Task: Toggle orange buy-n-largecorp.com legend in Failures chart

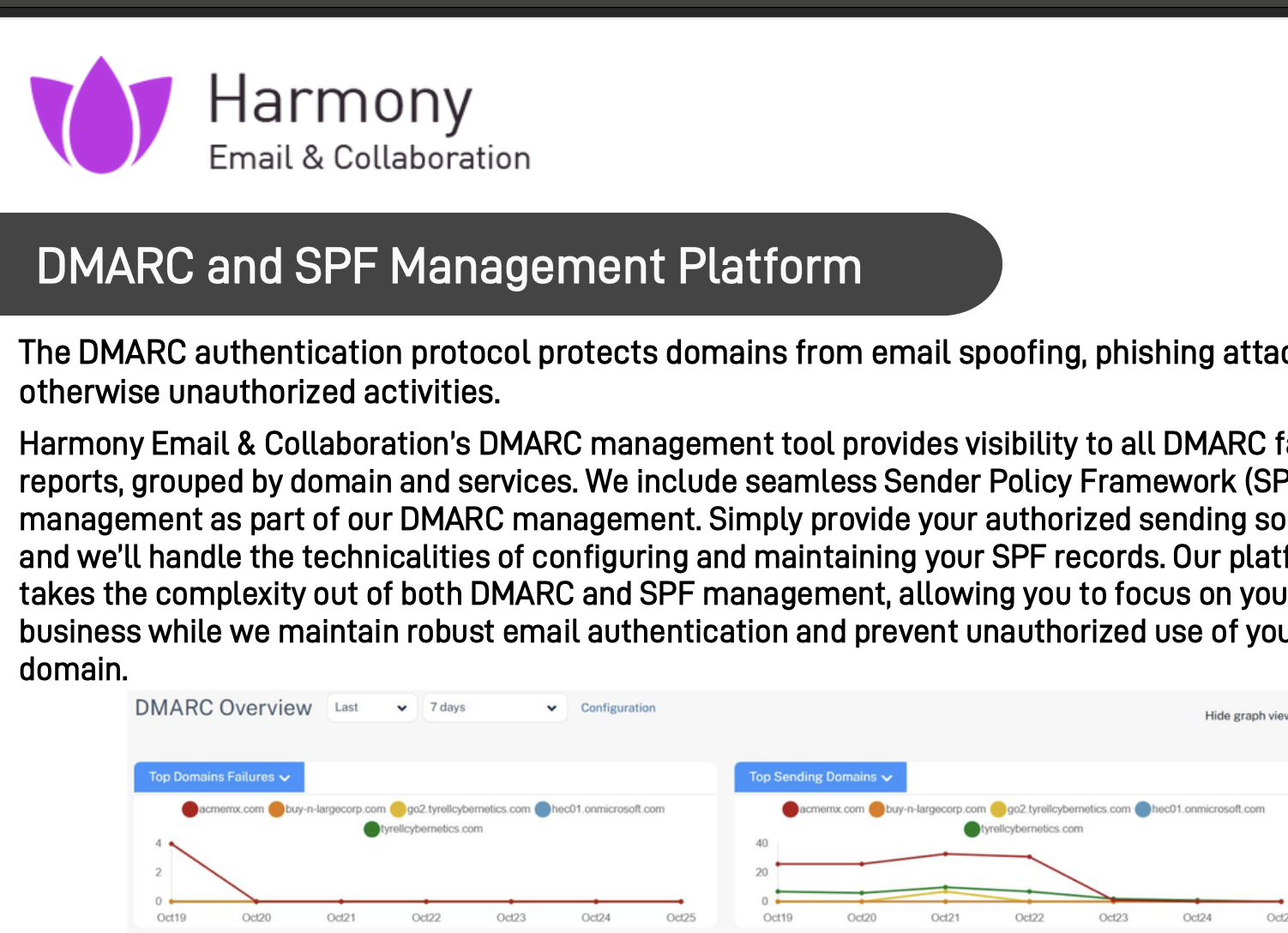Action: click(327, 809)
